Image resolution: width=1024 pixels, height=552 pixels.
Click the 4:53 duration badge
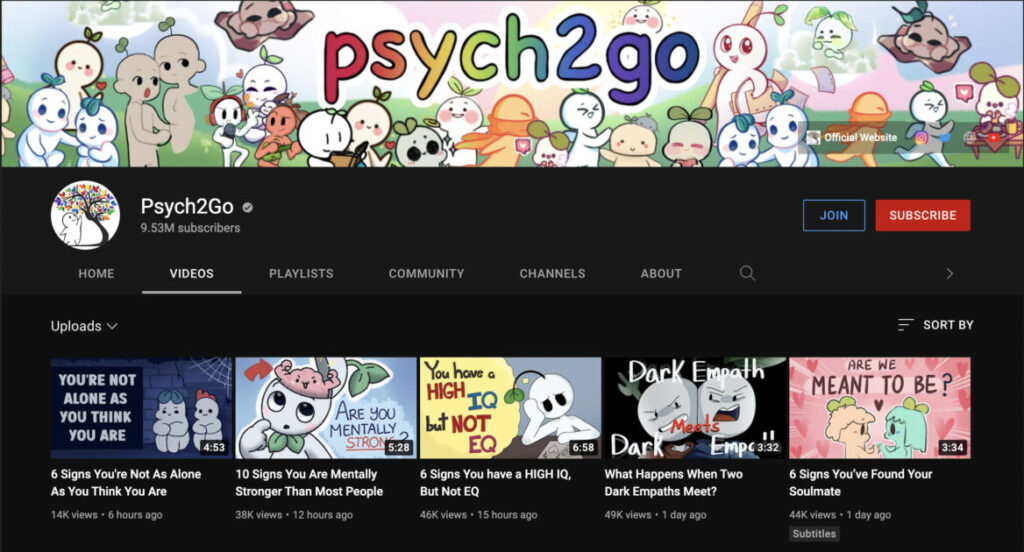pos(214,447)
